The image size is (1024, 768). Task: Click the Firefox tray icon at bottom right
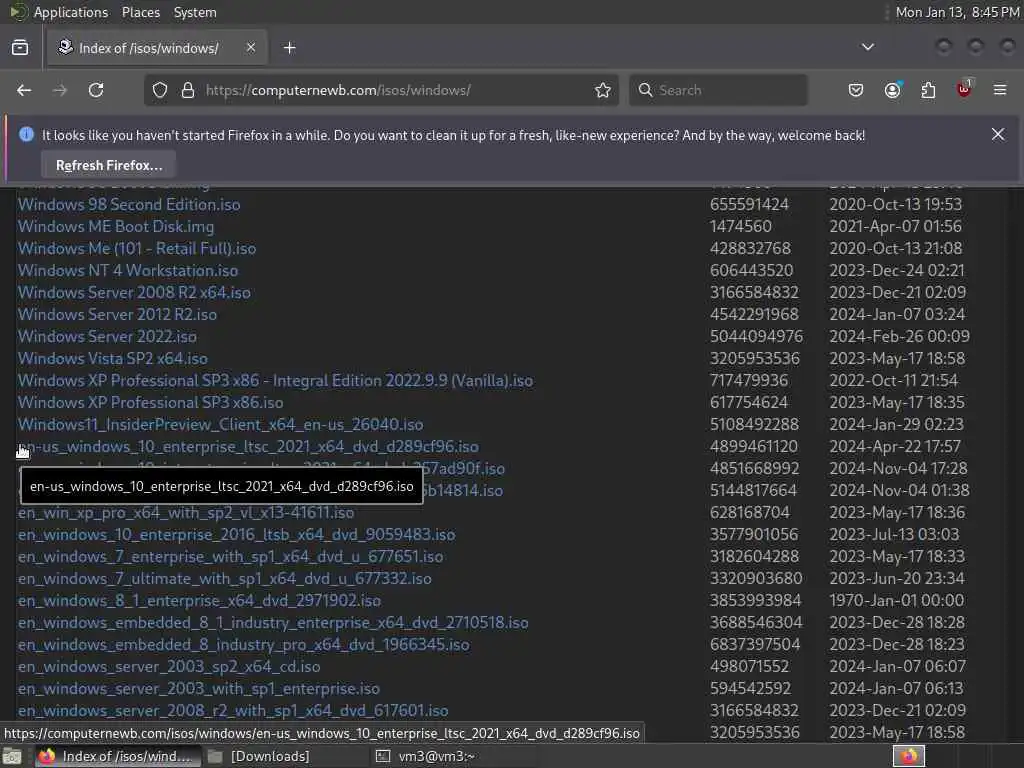909,756
